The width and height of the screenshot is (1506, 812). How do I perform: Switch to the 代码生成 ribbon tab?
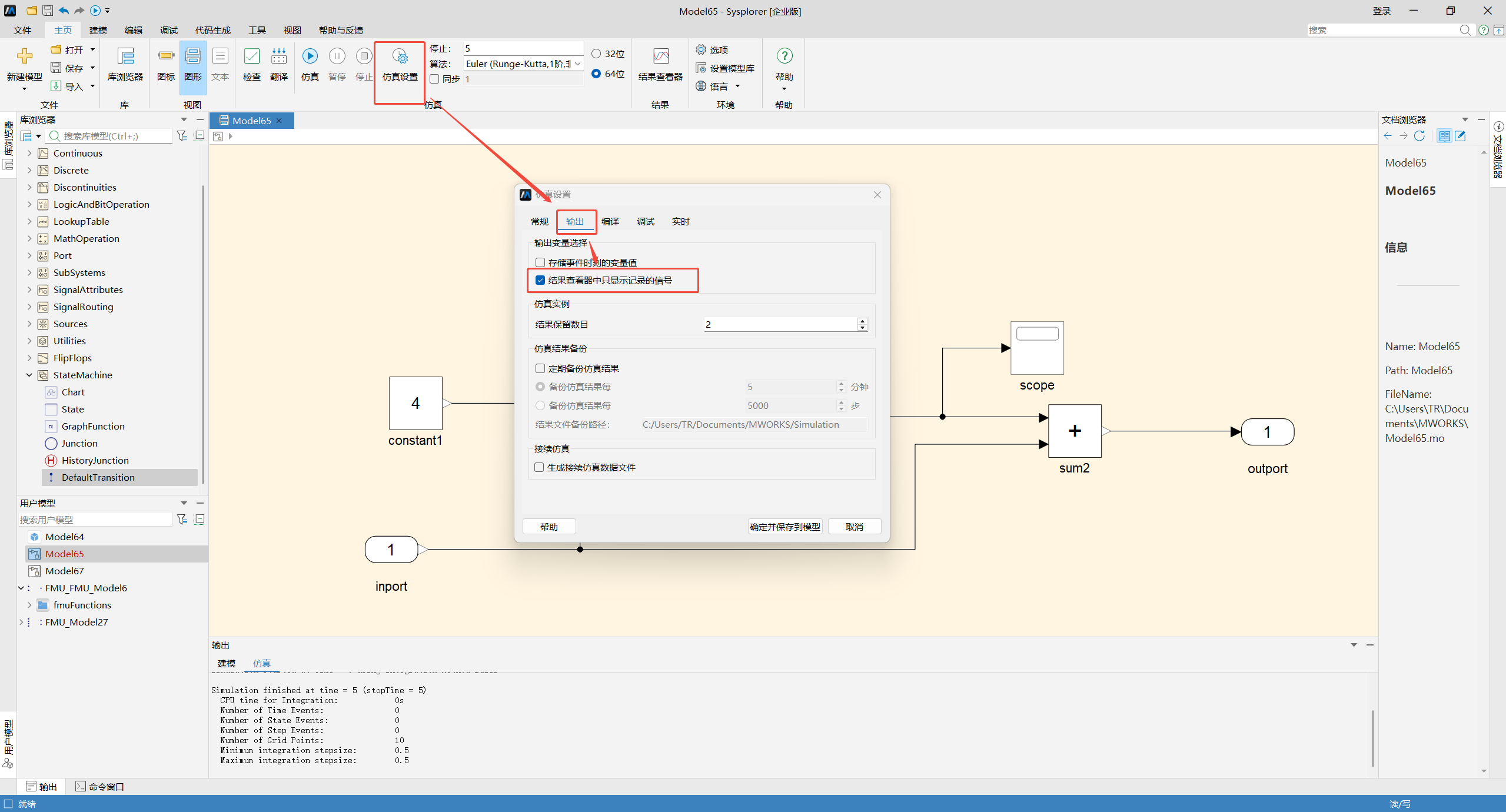[213, 30]
